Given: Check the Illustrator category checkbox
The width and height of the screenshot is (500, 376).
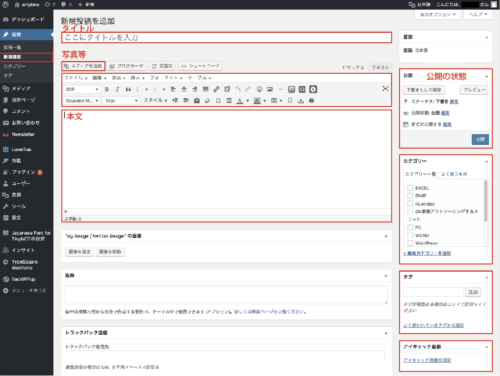Looking at the screenshot, I should click(x=410, y=203).
